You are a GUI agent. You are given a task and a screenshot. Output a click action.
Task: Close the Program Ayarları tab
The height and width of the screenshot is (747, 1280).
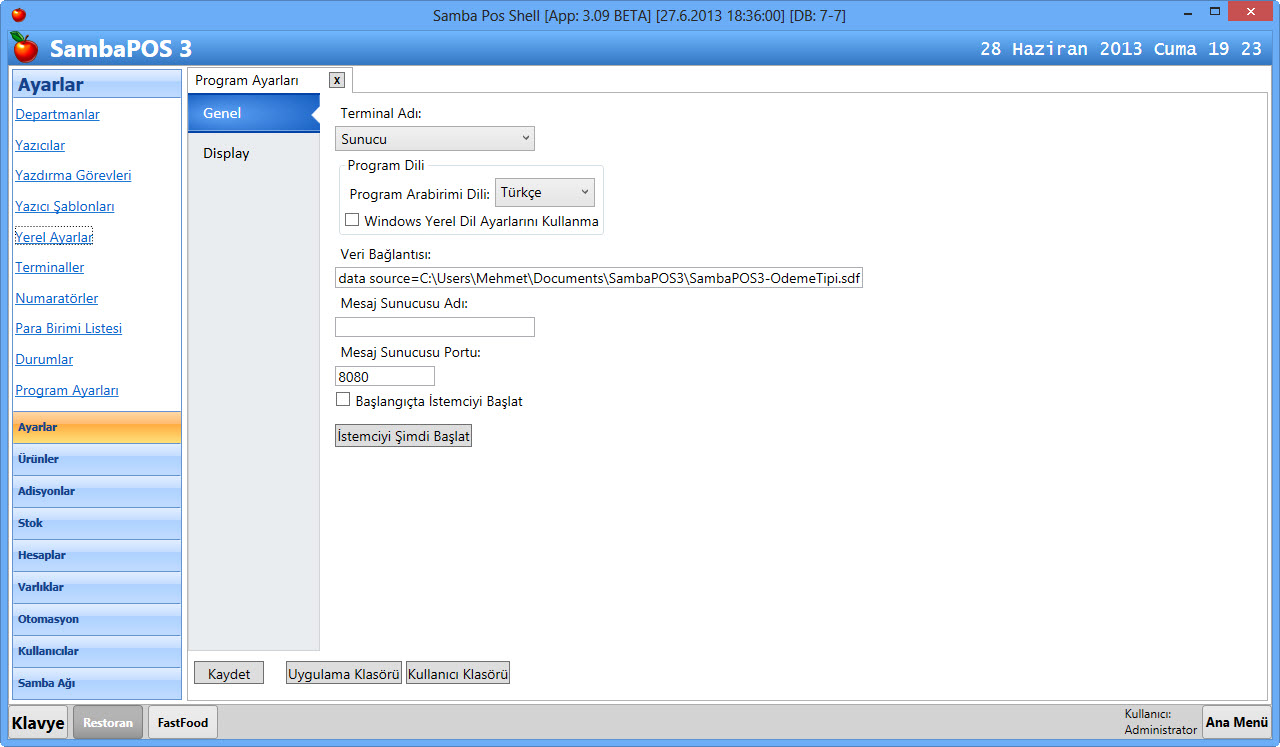[337, 80]
